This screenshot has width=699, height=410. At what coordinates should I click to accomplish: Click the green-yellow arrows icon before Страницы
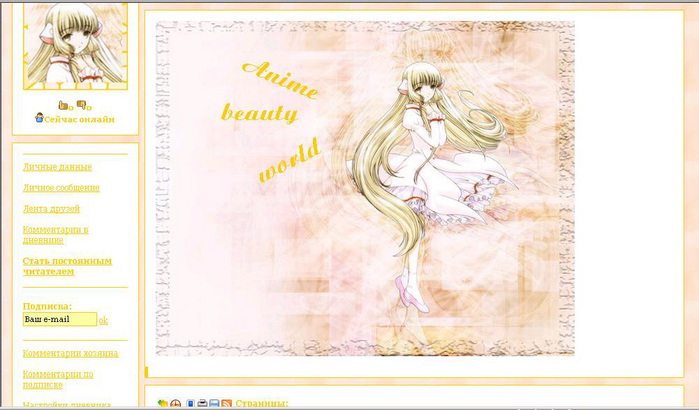(163, 403)
